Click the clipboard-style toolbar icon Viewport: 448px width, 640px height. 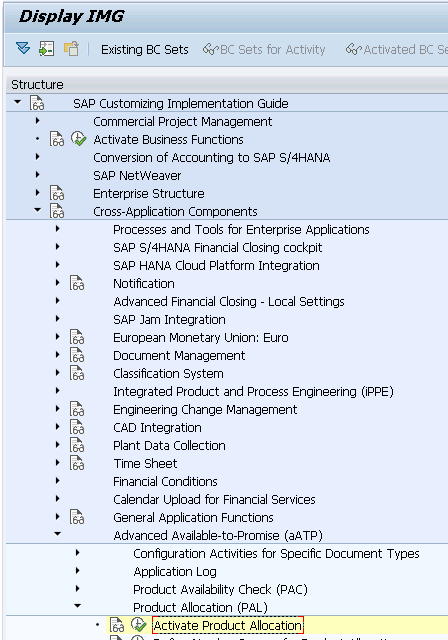point(71,49)
